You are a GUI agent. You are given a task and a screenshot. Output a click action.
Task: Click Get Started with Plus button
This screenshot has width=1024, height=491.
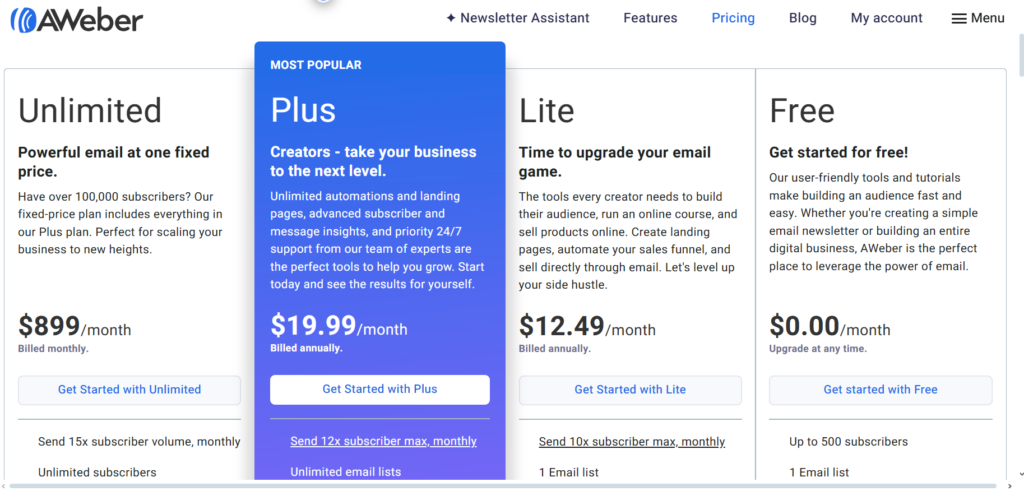(x=379, y=389)
